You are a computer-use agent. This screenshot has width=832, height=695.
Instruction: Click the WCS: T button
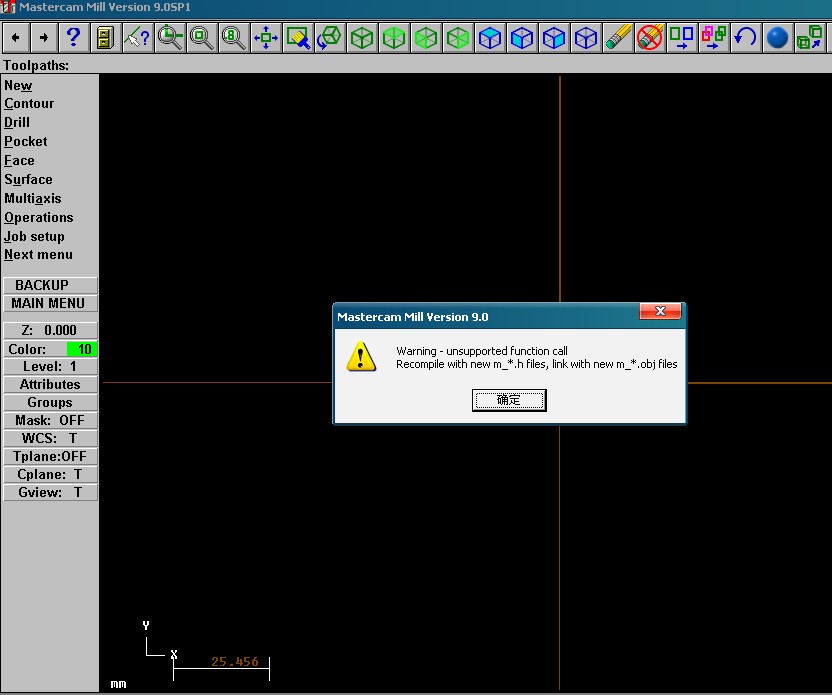point(50,438)
